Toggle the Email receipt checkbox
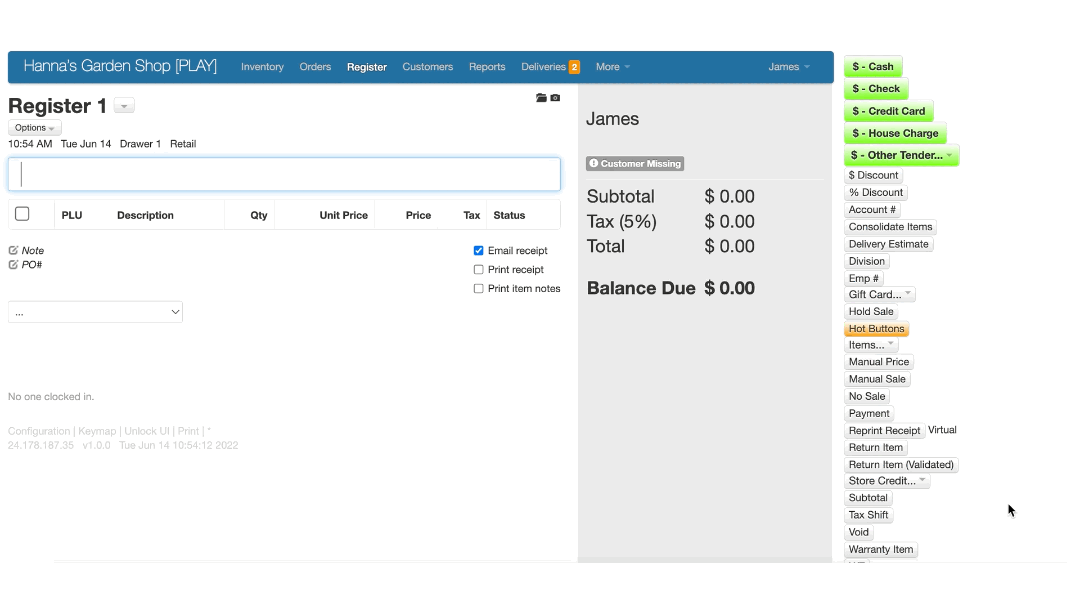Viewport: 1080px width, 608px height. [478, 251]
